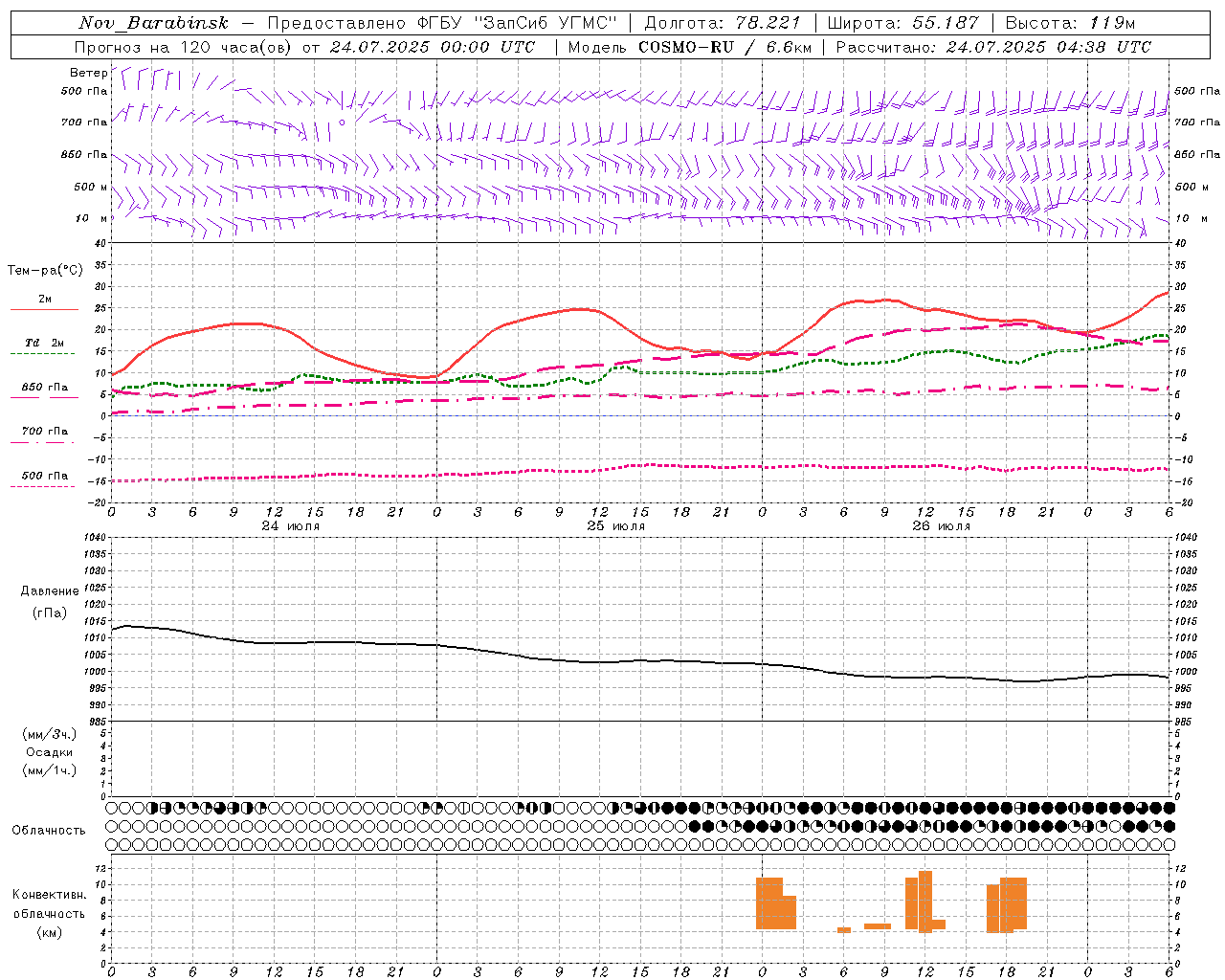Viewport: 1225px width, 980px height.
Task: Click the Осадки precipitation label
Action: point(50,752)
